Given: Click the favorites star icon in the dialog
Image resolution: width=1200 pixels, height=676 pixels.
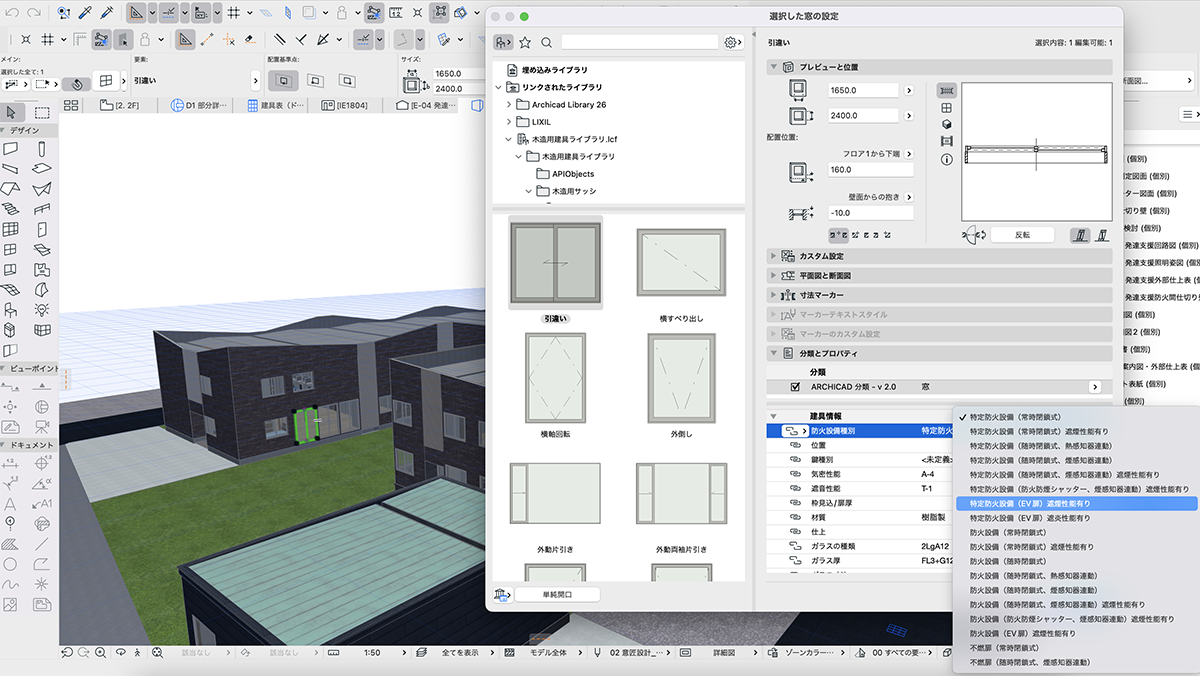Looking at the screenshot, I should point(525,42).
